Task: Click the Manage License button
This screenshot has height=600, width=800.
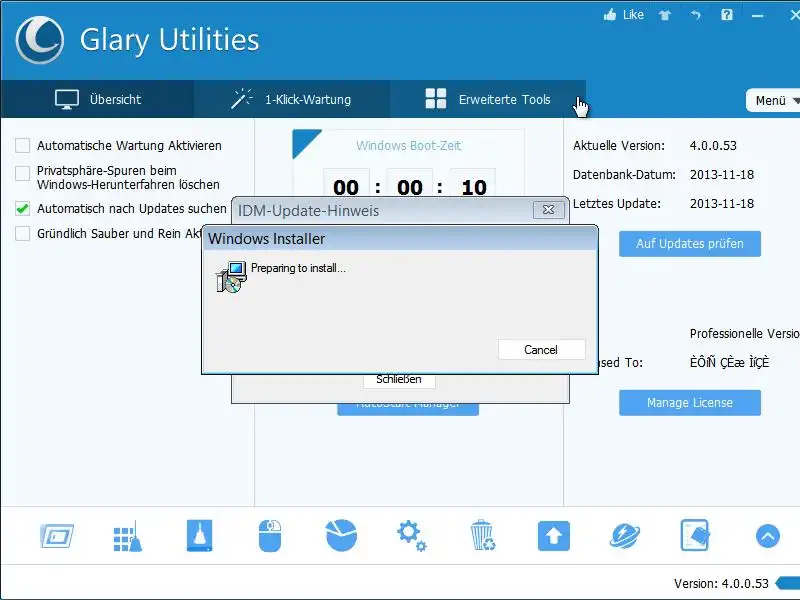Action: [690, 403]
